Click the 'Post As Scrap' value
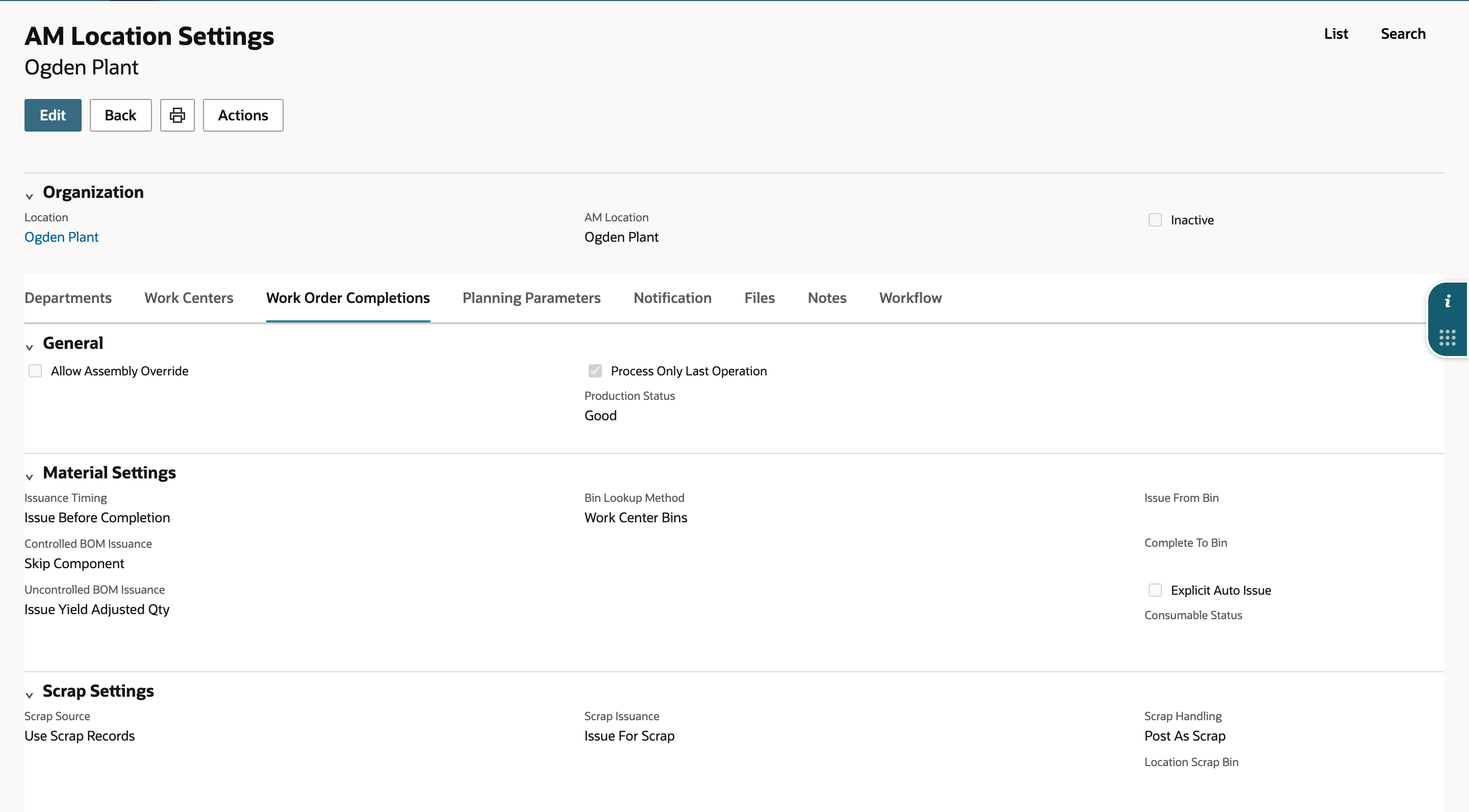The width and height of the screenshot is (1469, 812). pyautogui.click(x=1185, y=736)
